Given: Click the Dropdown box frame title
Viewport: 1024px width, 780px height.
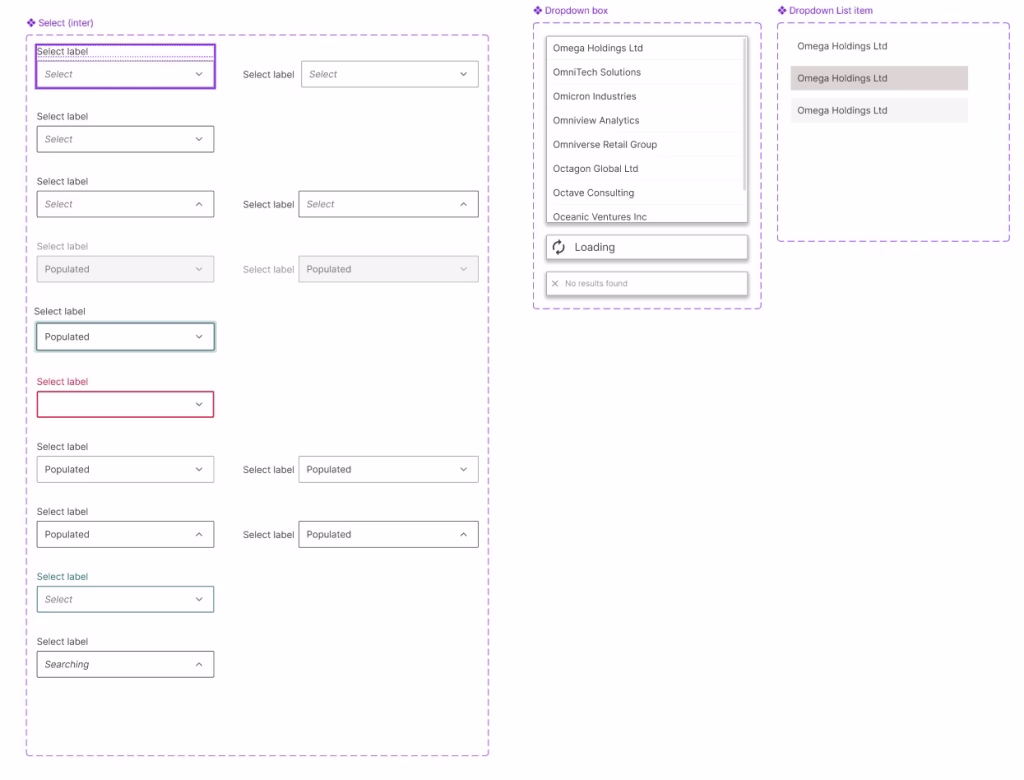Looking at the screenshot, I should 576,10.
